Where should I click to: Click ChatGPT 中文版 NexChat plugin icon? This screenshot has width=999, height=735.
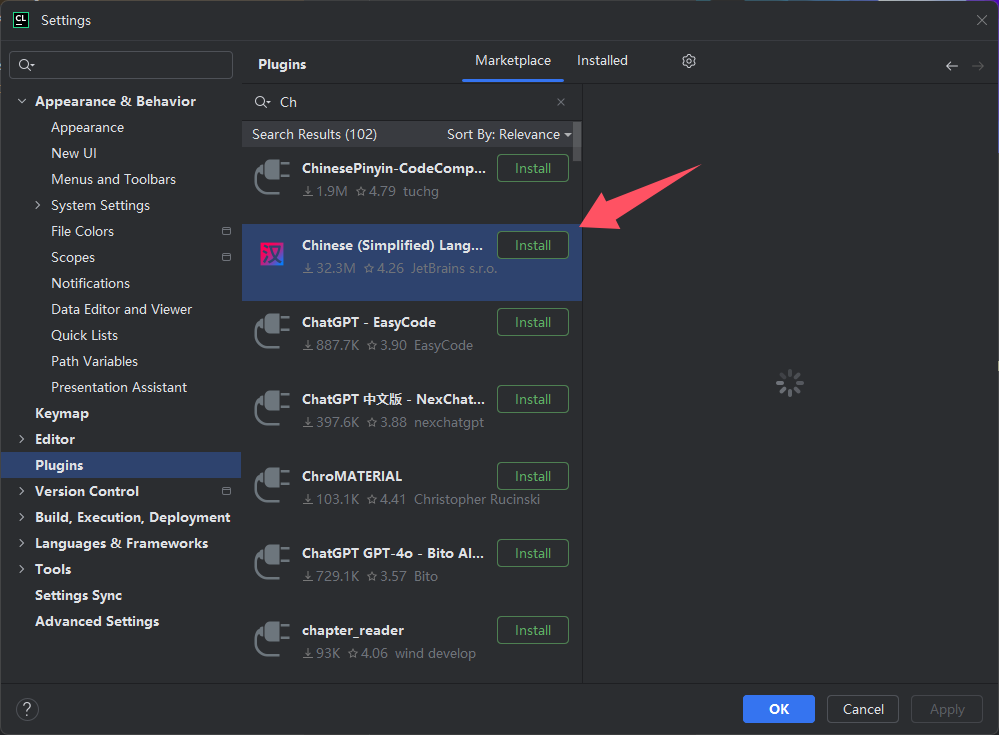point(272,409)
